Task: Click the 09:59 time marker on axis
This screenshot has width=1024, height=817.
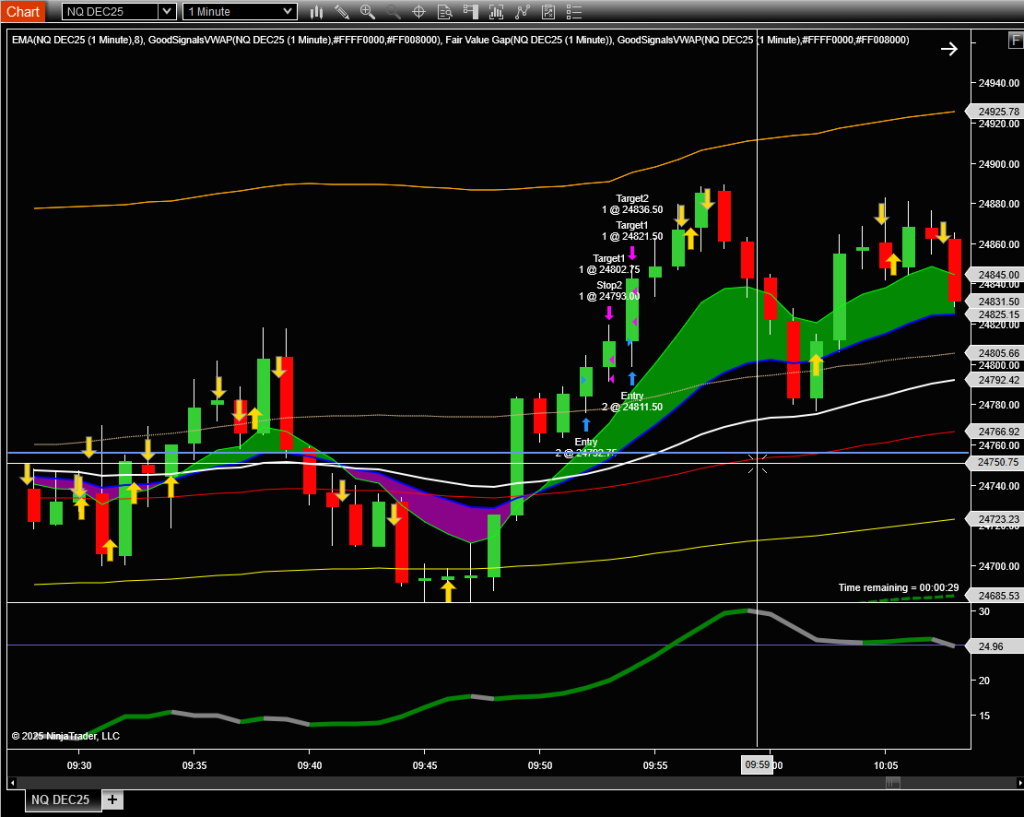Action: (x=756, y=765)
